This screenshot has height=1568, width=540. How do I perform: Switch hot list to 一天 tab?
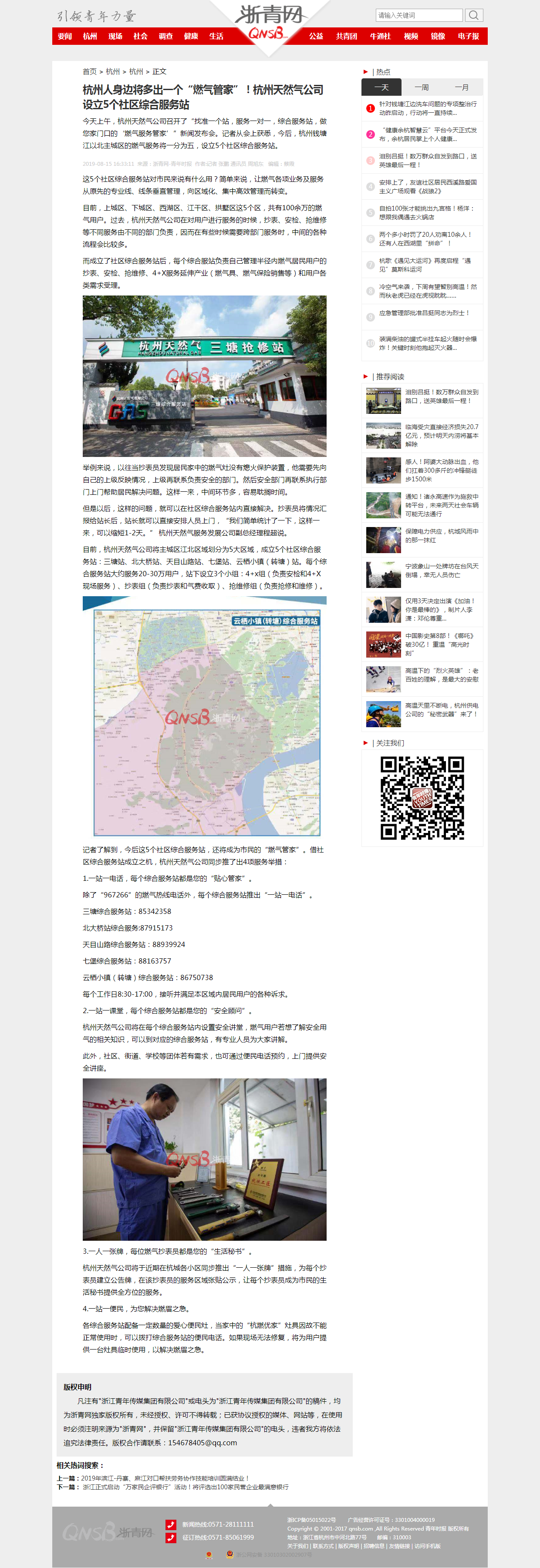pyautogui.click(x=381, y=87)
